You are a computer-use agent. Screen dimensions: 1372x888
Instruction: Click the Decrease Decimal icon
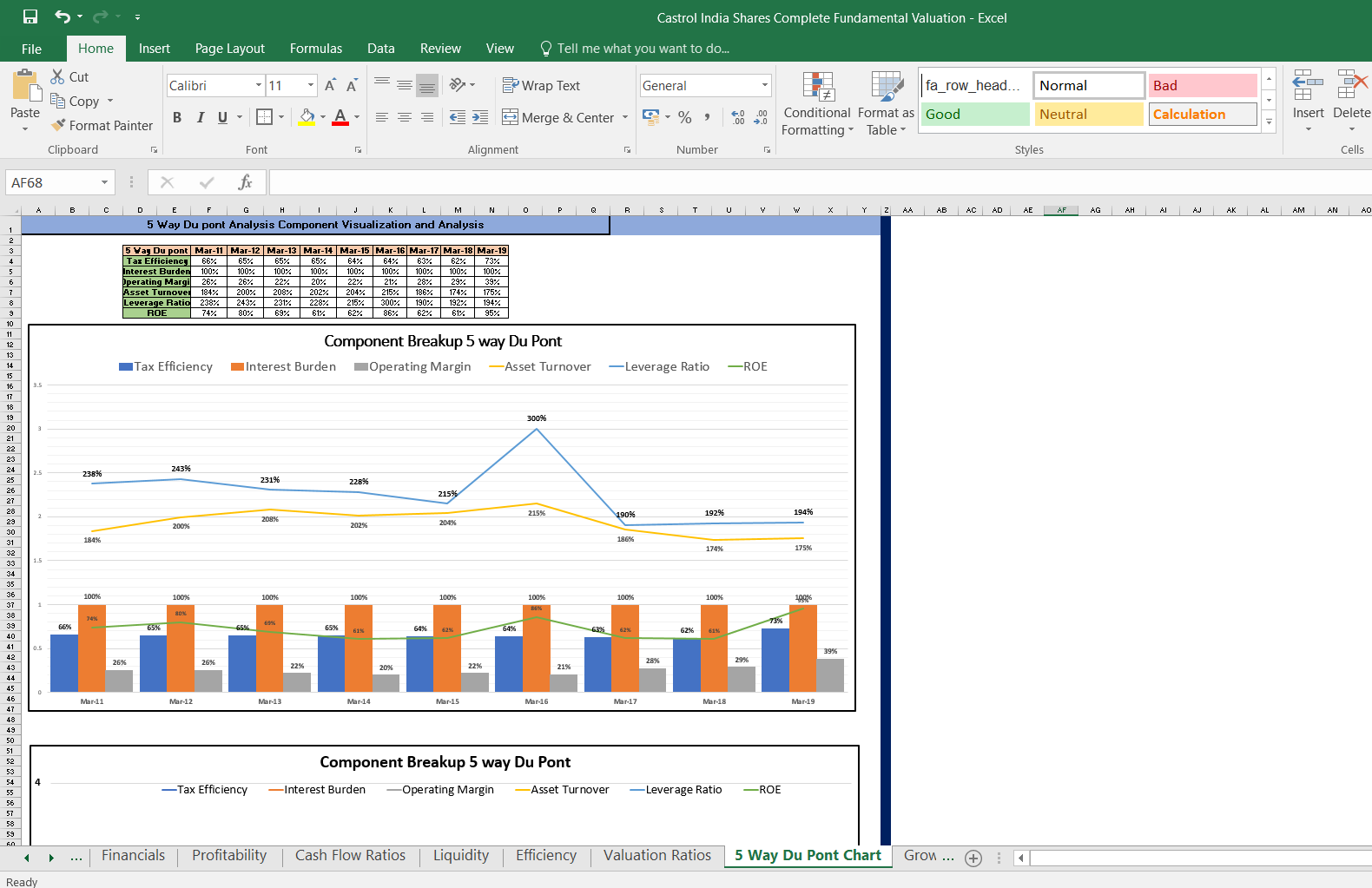click(761, 116)
